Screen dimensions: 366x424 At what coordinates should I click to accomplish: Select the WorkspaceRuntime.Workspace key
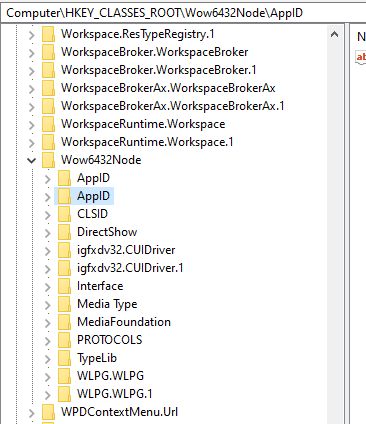point(143,124)
